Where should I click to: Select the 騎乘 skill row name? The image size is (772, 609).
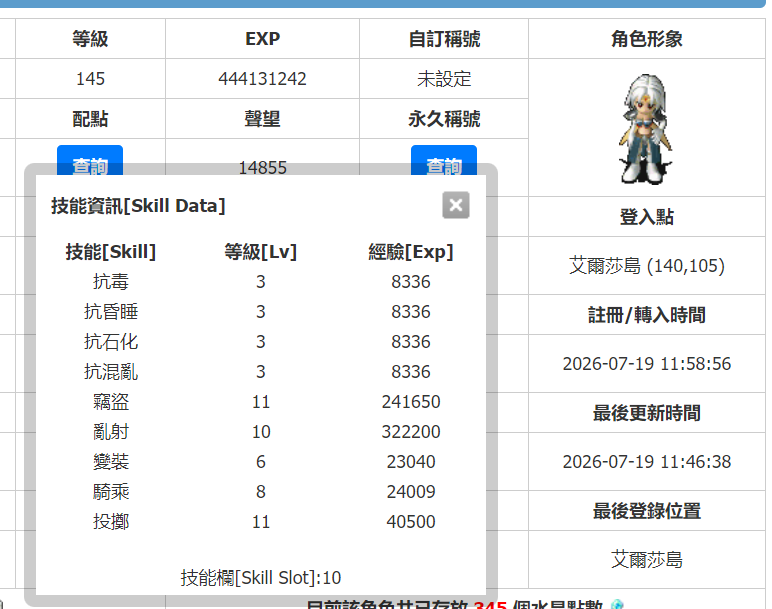[x=111, y=491]
